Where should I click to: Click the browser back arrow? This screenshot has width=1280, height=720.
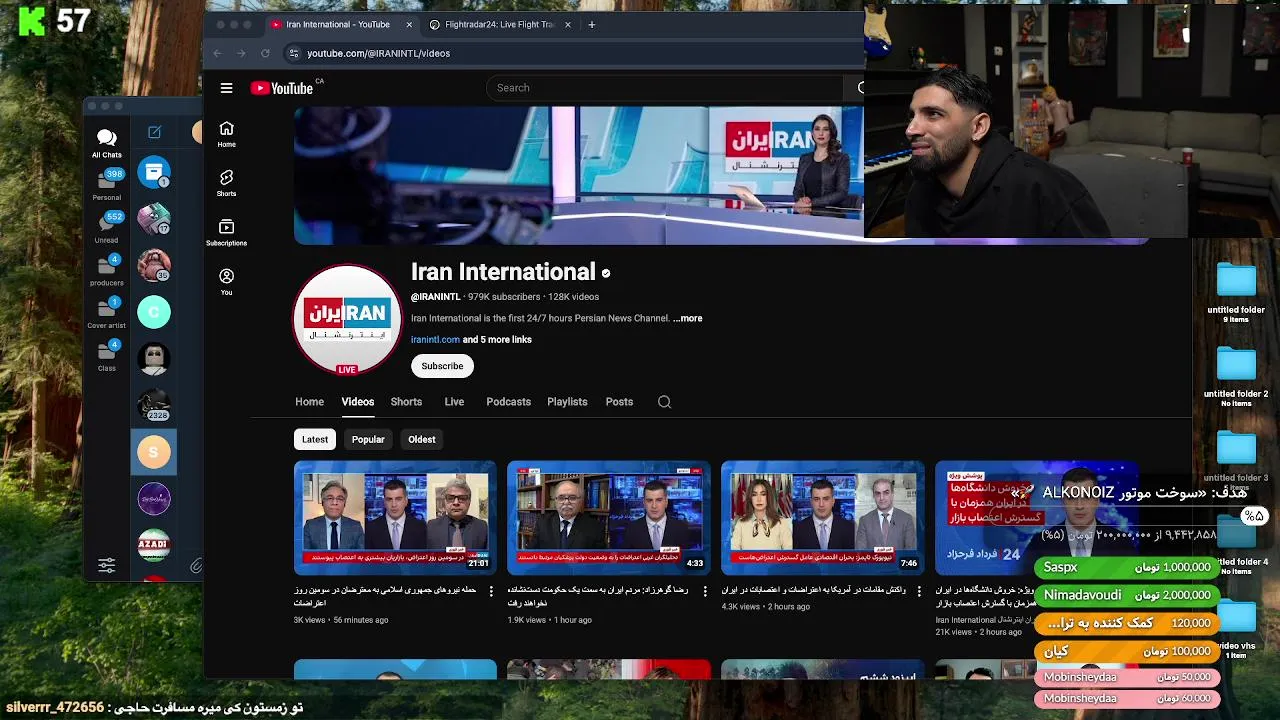[217, 53]
